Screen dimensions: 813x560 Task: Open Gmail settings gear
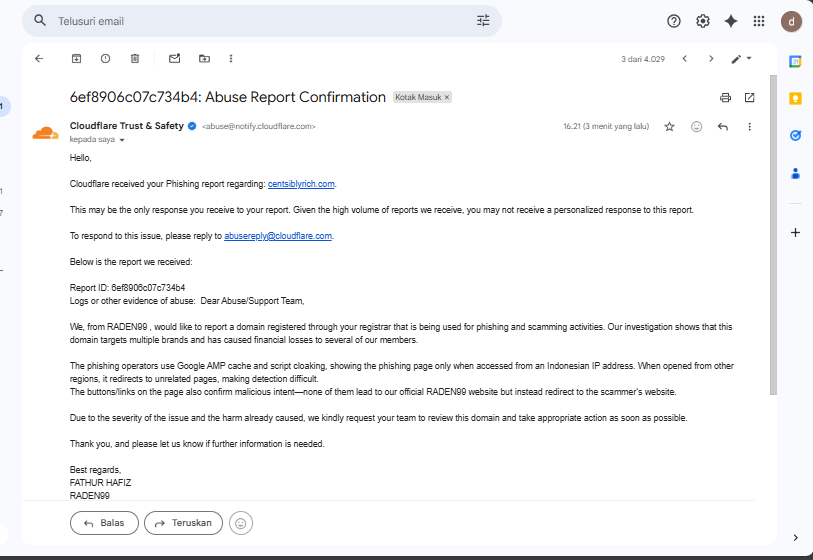click(x=703, y=21)
